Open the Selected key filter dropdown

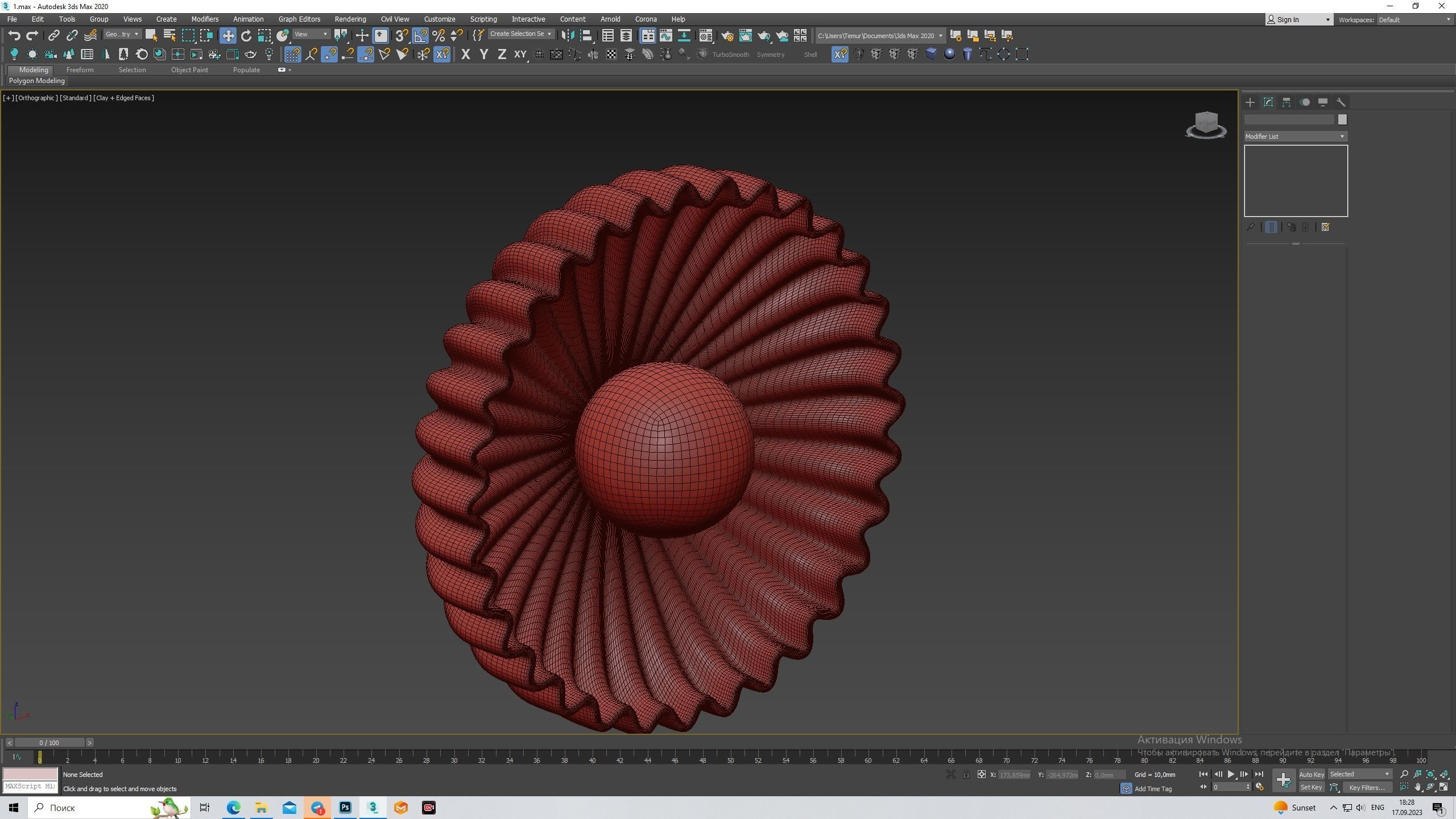(1359, 774)
